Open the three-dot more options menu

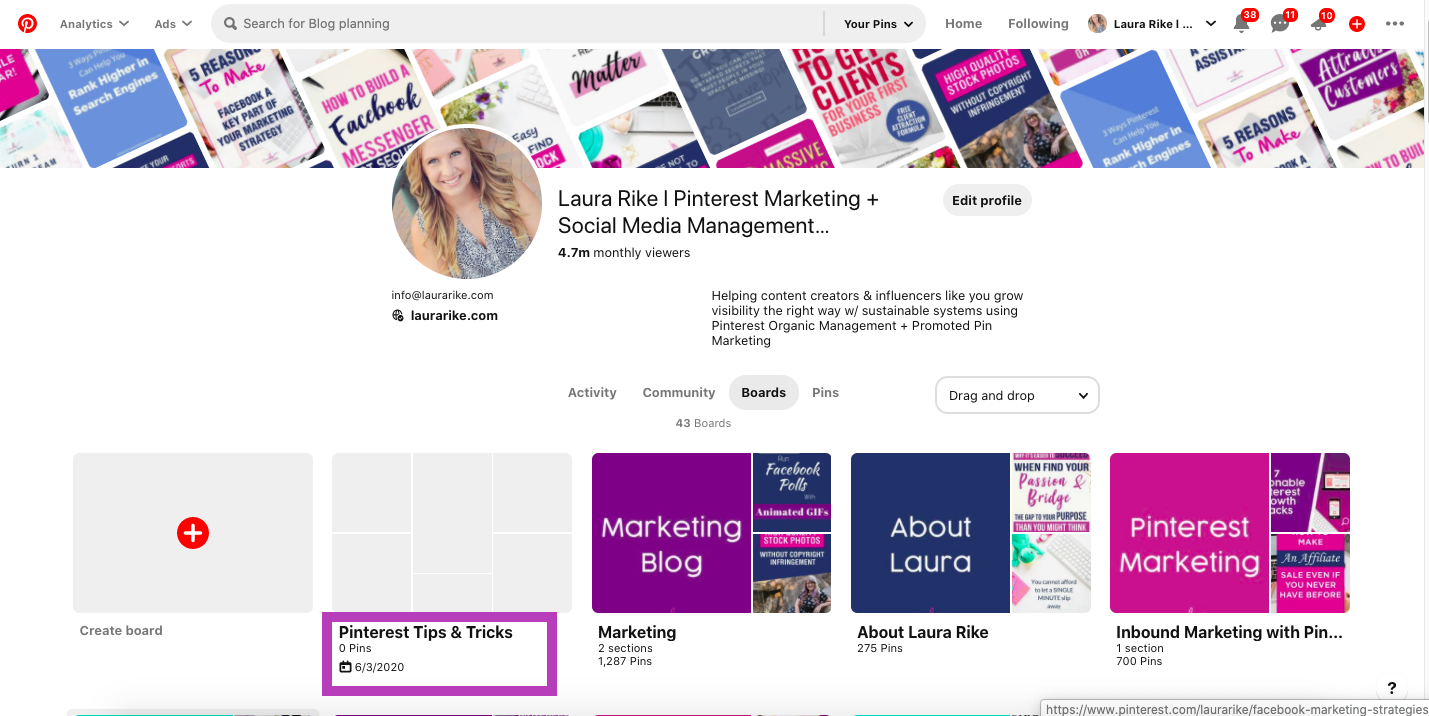(1395, 24)
